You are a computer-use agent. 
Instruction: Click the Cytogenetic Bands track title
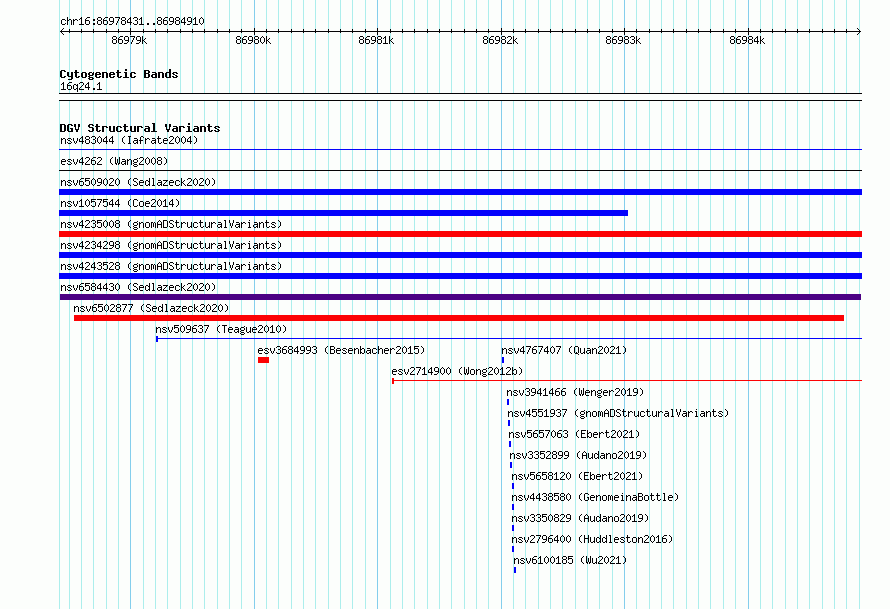[x=119, y=74]
